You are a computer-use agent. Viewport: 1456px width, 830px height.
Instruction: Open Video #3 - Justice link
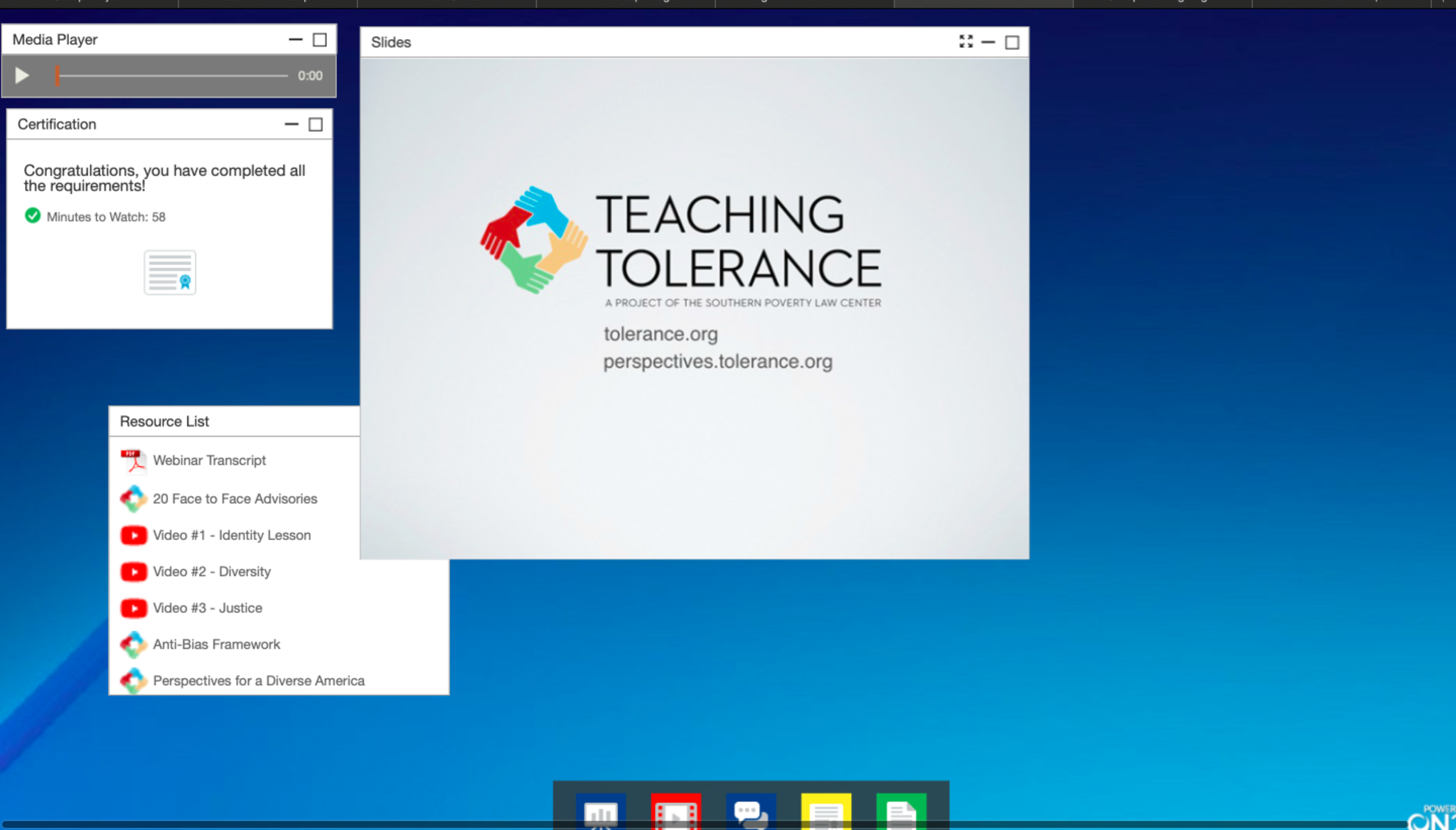click(x=207, y=608)
